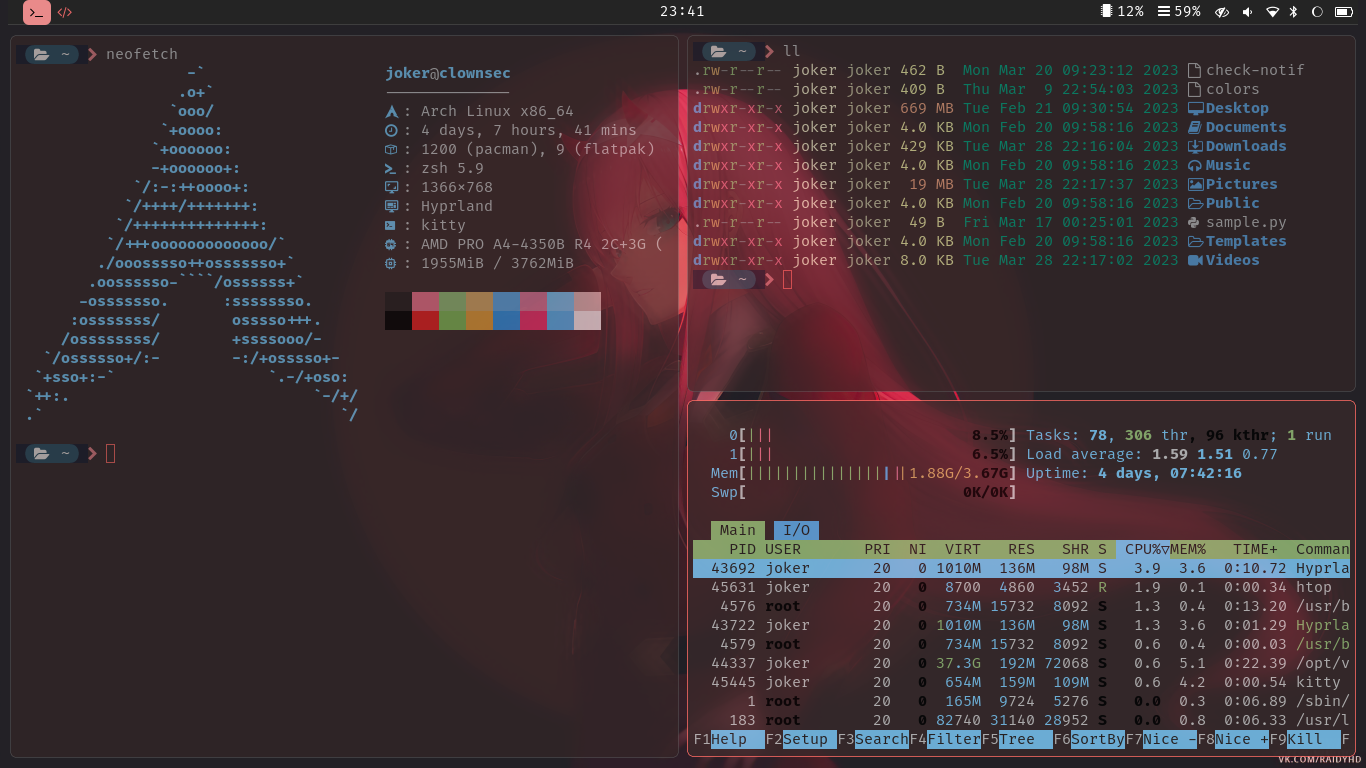1366x768 pixels.
Task: Click the joker@clownsec title in neofetch
Action: (x=448, y=73)
